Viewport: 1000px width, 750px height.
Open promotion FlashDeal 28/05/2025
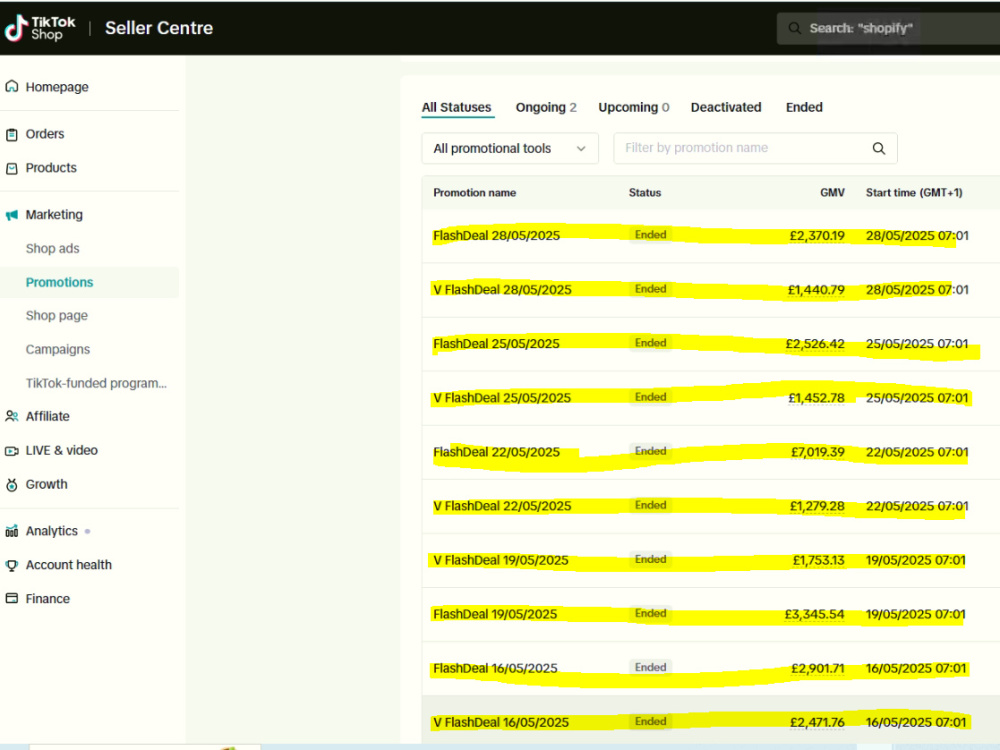(496, 235)
